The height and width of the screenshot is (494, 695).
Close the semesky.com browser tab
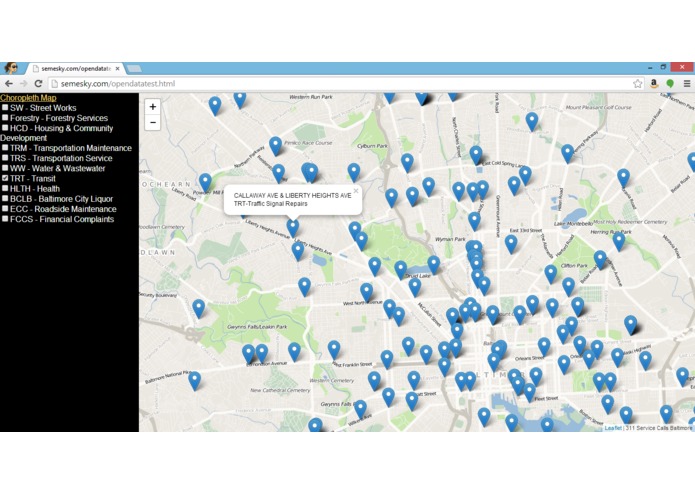[x=117, y=69]
